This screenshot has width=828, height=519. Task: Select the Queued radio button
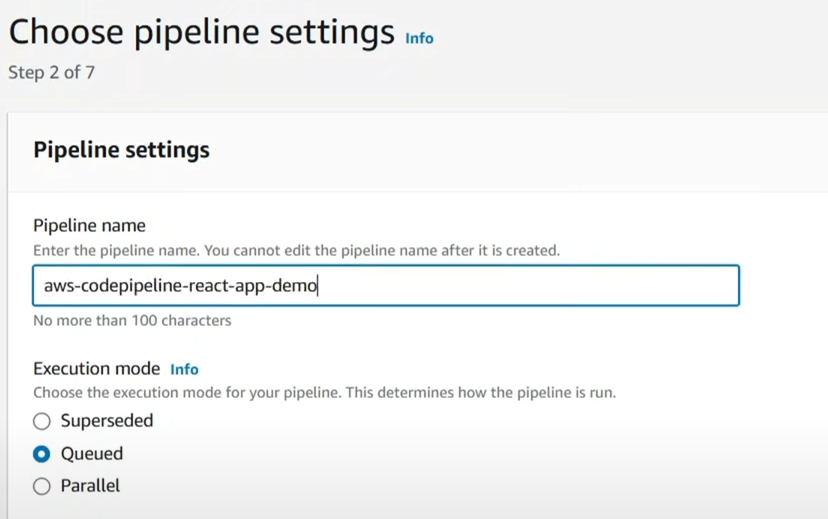click(x=42, y=454)
